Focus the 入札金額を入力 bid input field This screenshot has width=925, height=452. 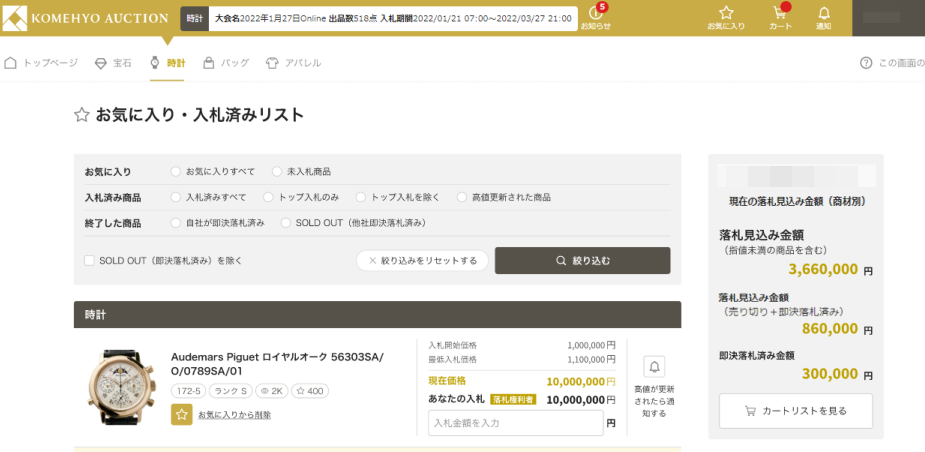point(516,423)
